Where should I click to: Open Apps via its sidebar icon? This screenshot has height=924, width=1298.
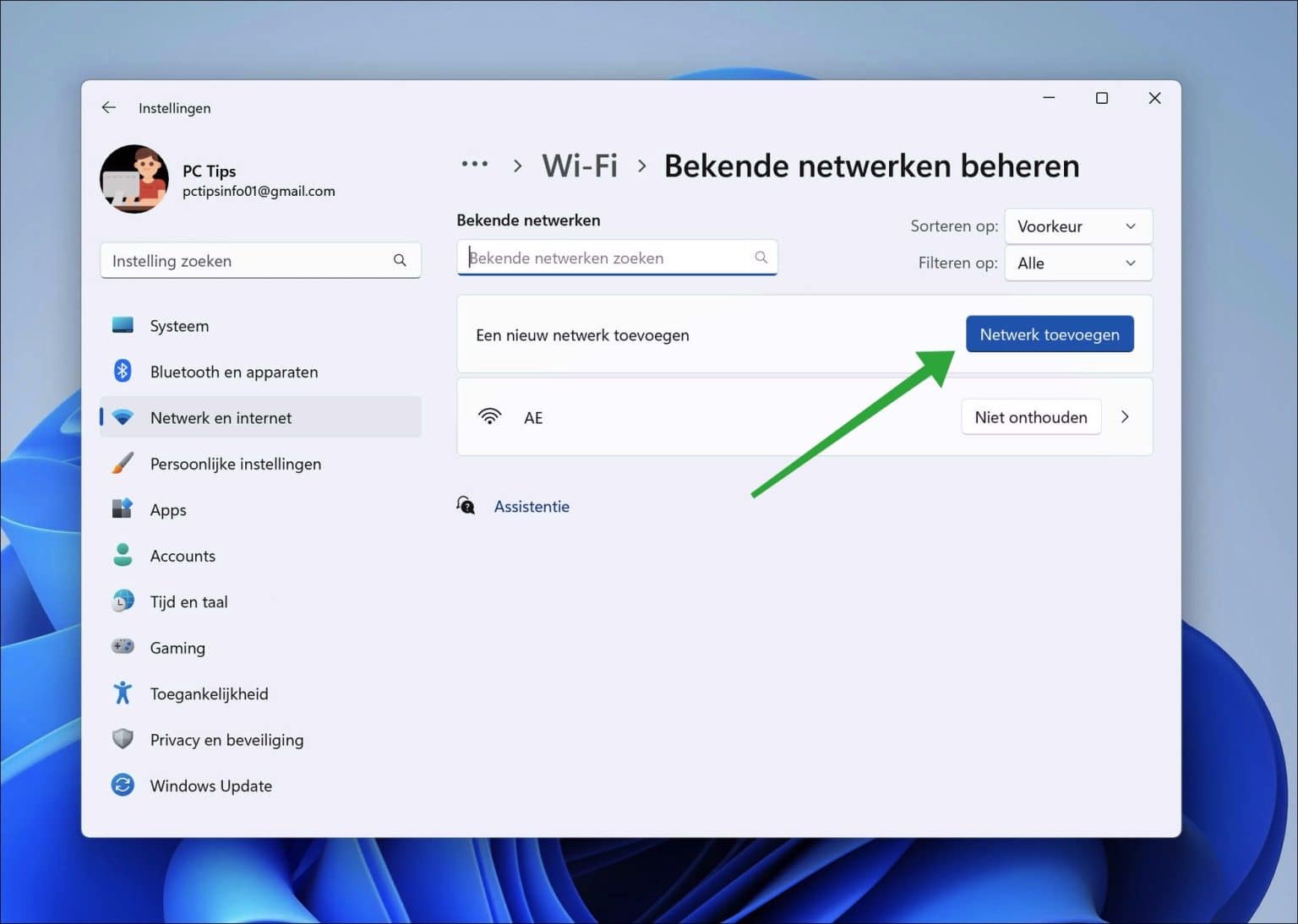[123, 508]
